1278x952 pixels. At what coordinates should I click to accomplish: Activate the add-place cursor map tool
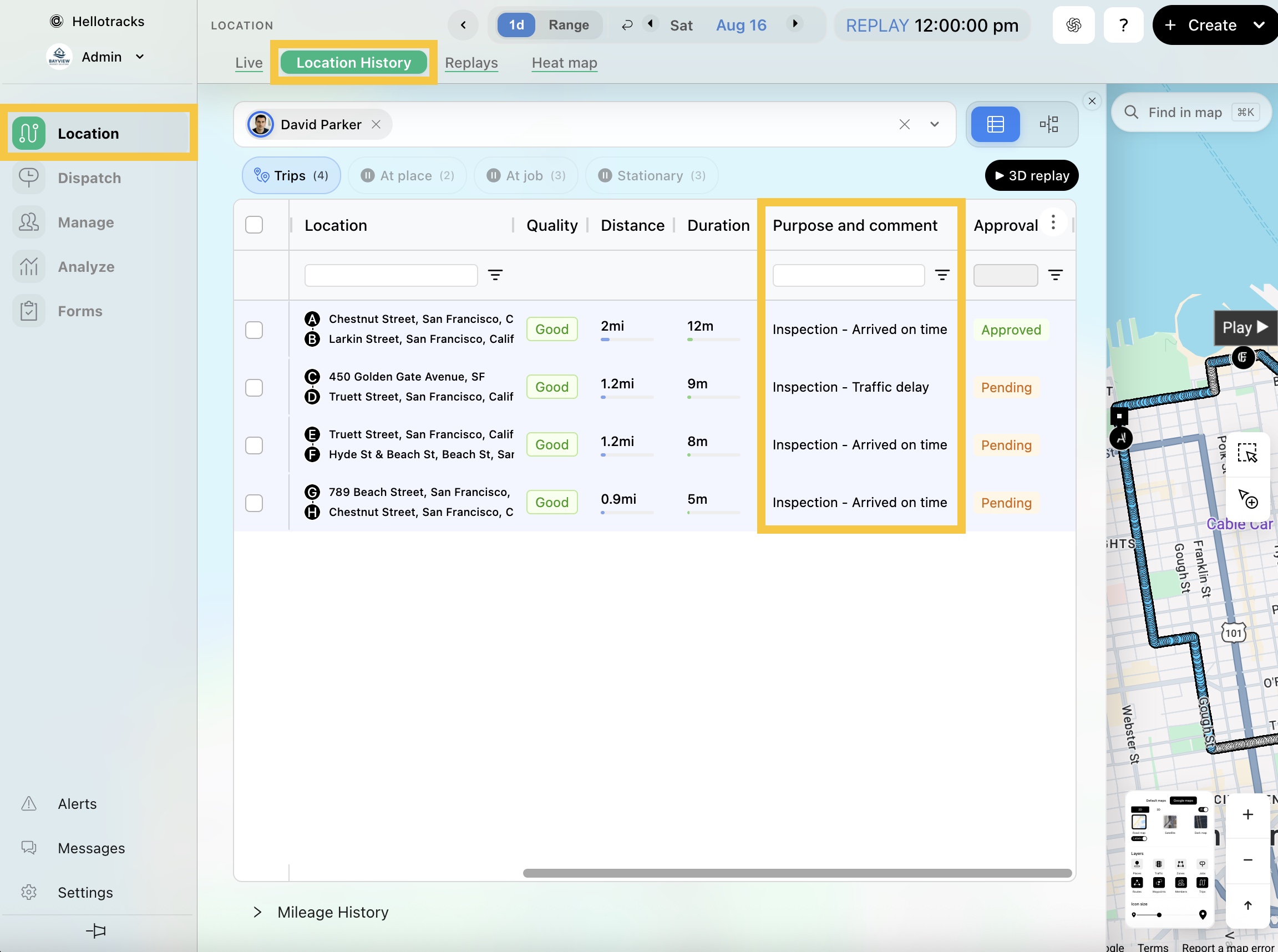pyautogui.click(x=1247, y=499)
